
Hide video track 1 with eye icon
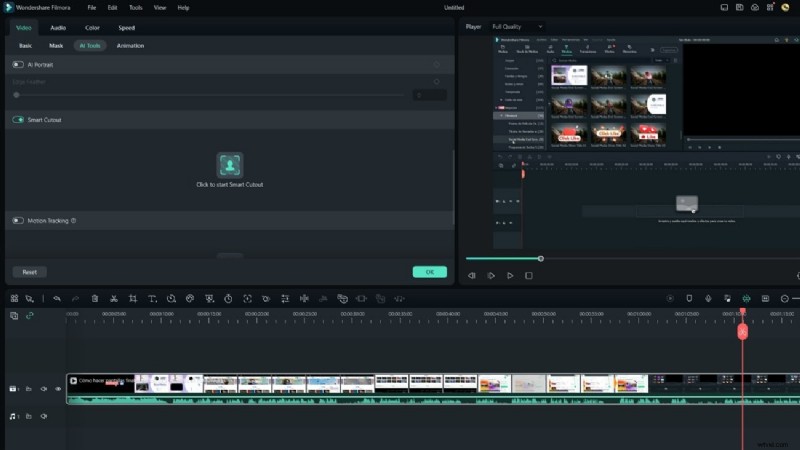(x=58, y=389)
